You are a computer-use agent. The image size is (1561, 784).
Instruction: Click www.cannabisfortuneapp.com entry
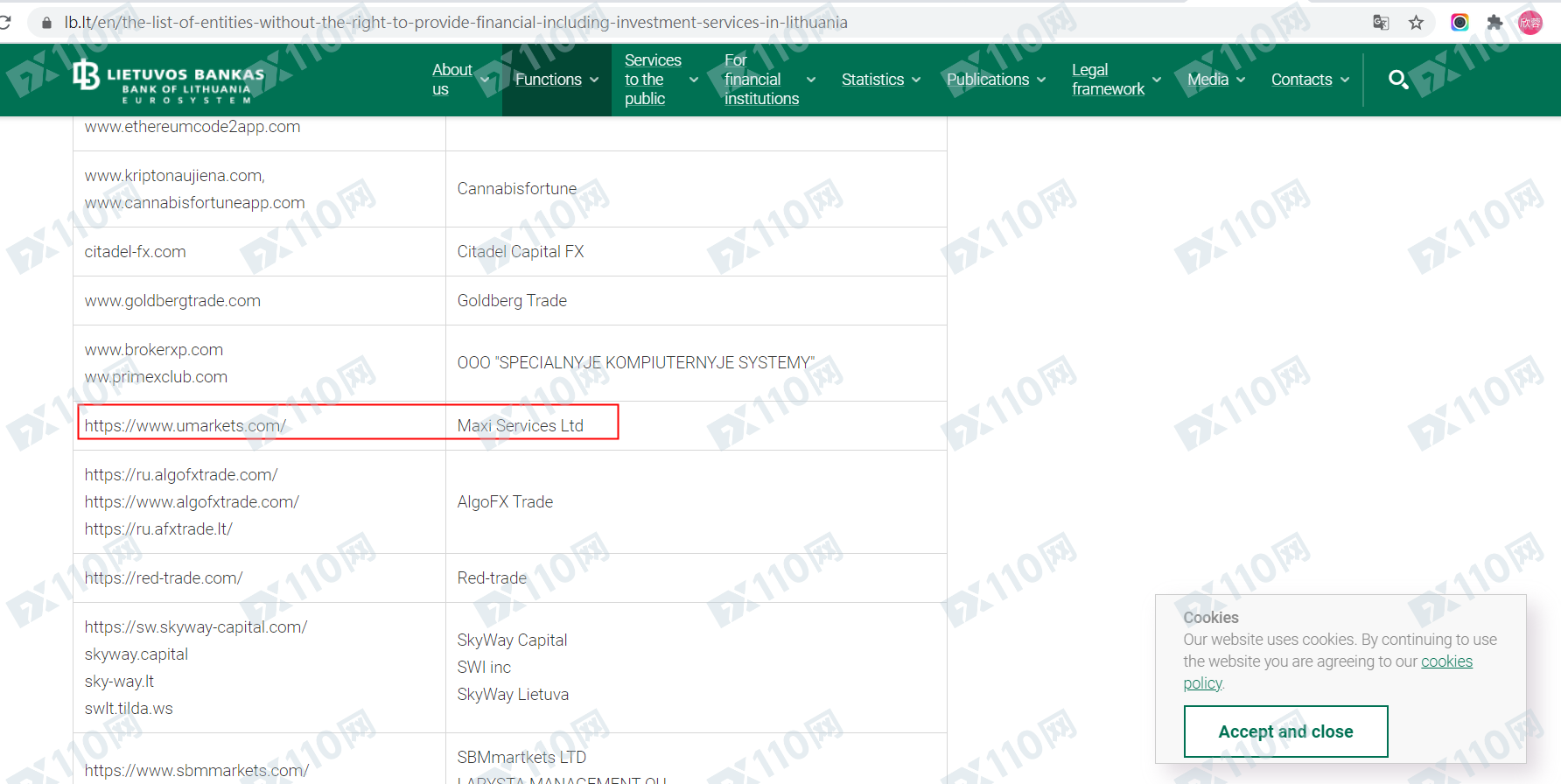tap(194, 203)
